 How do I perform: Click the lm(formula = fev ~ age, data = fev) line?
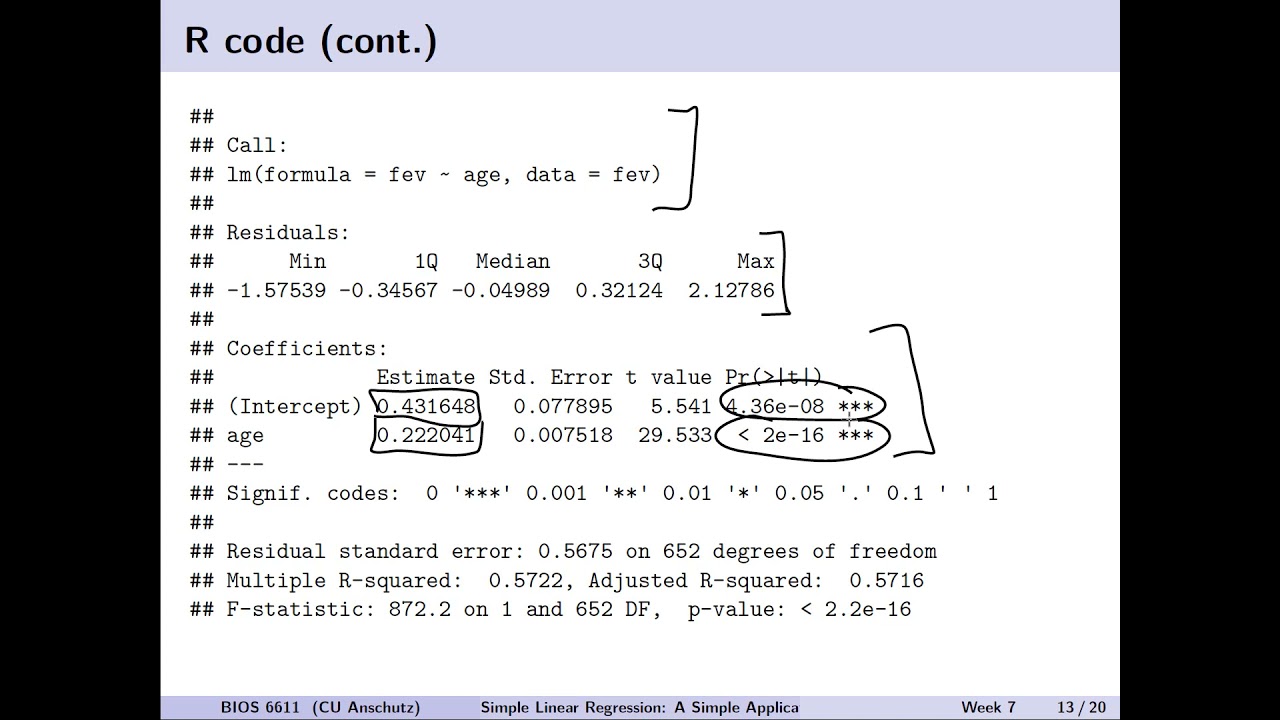tap(444, 175)
